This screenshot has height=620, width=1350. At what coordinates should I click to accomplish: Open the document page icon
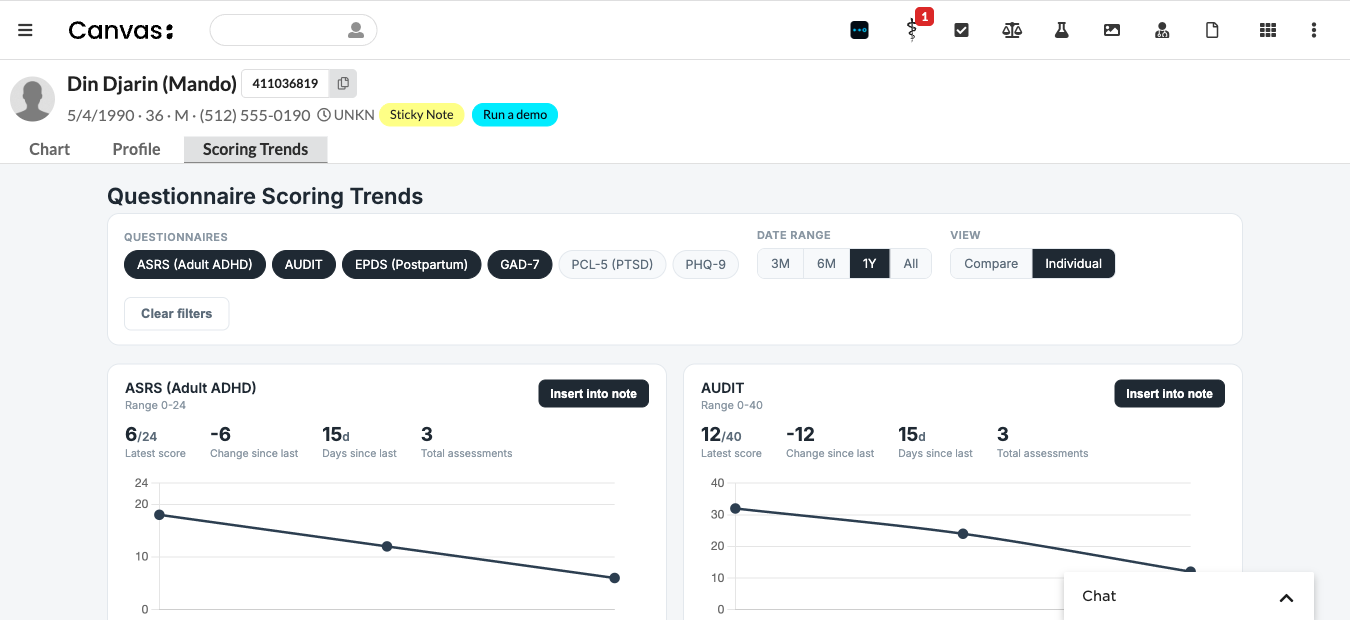[x=1212, y=30]
